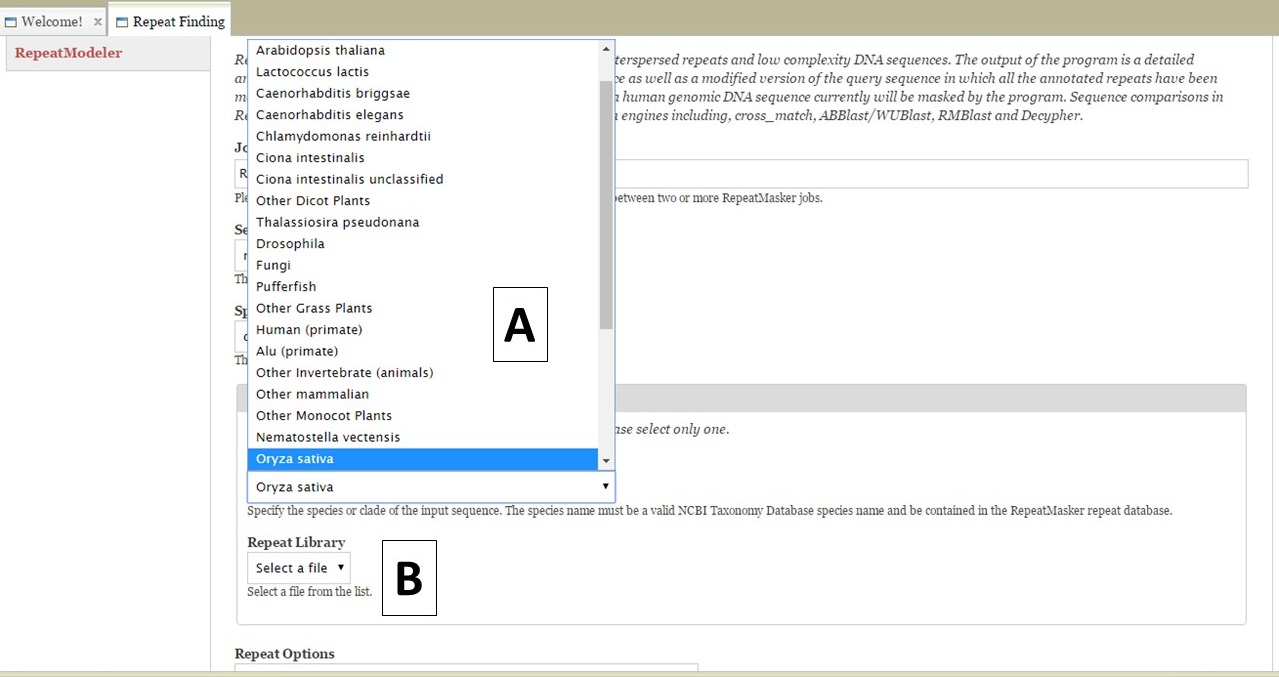Screen dimensions: 1279x677
Task: Pick Thalassiosira pseudonana from the list
Action: pos(424,222)
